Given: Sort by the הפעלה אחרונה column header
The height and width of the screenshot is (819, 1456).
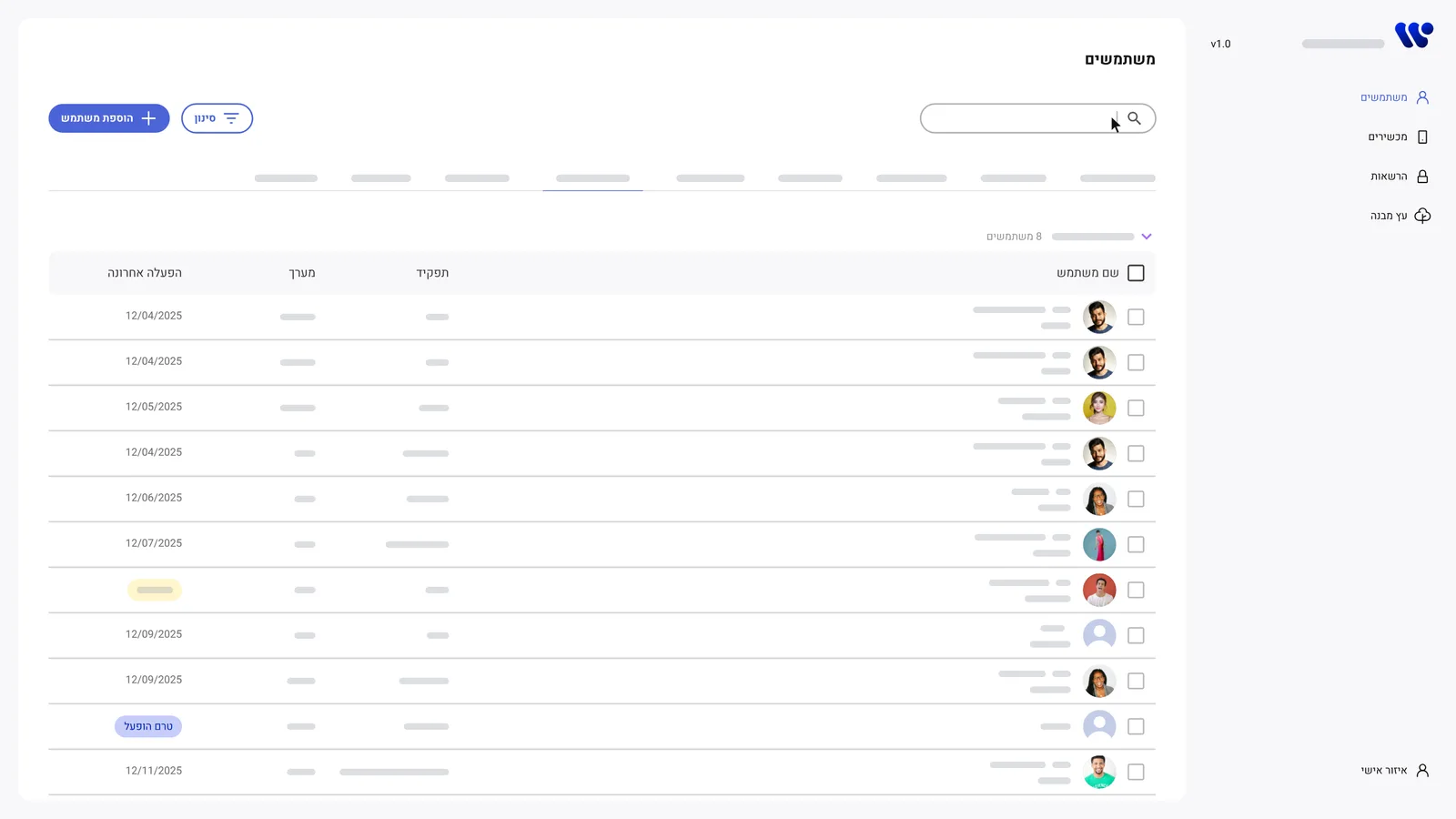Looking at the screenshot, I should coord(145,273).
